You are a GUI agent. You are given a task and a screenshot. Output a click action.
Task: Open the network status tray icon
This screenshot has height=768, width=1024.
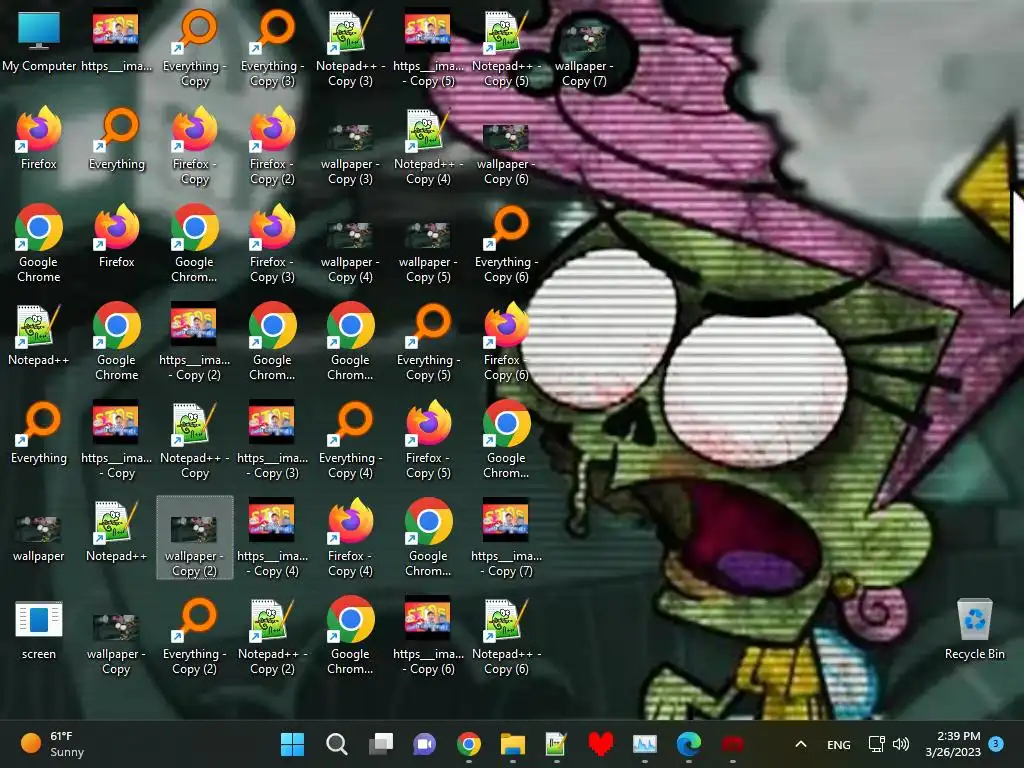876,744
